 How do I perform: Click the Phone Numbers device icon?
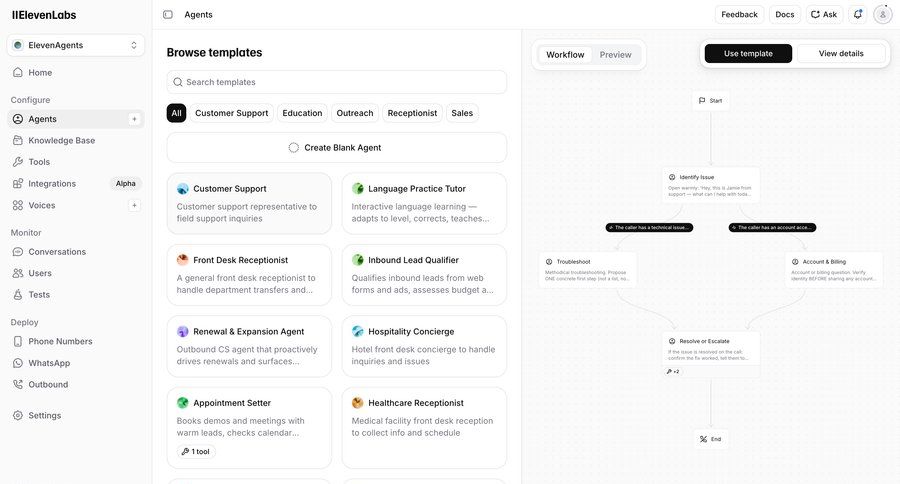coord(18,341)
